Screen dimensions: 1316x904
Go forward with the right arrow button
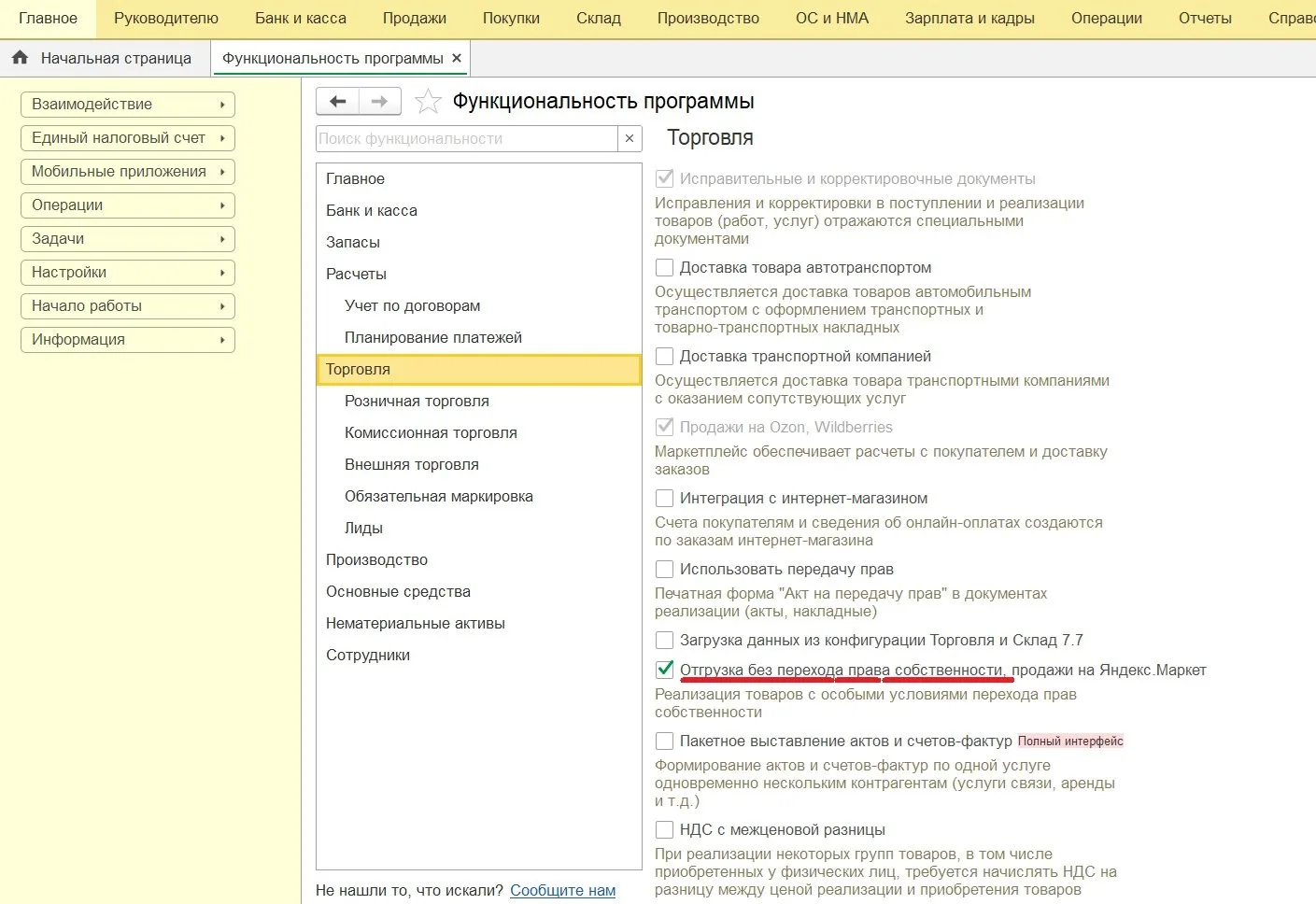(380, 101)
